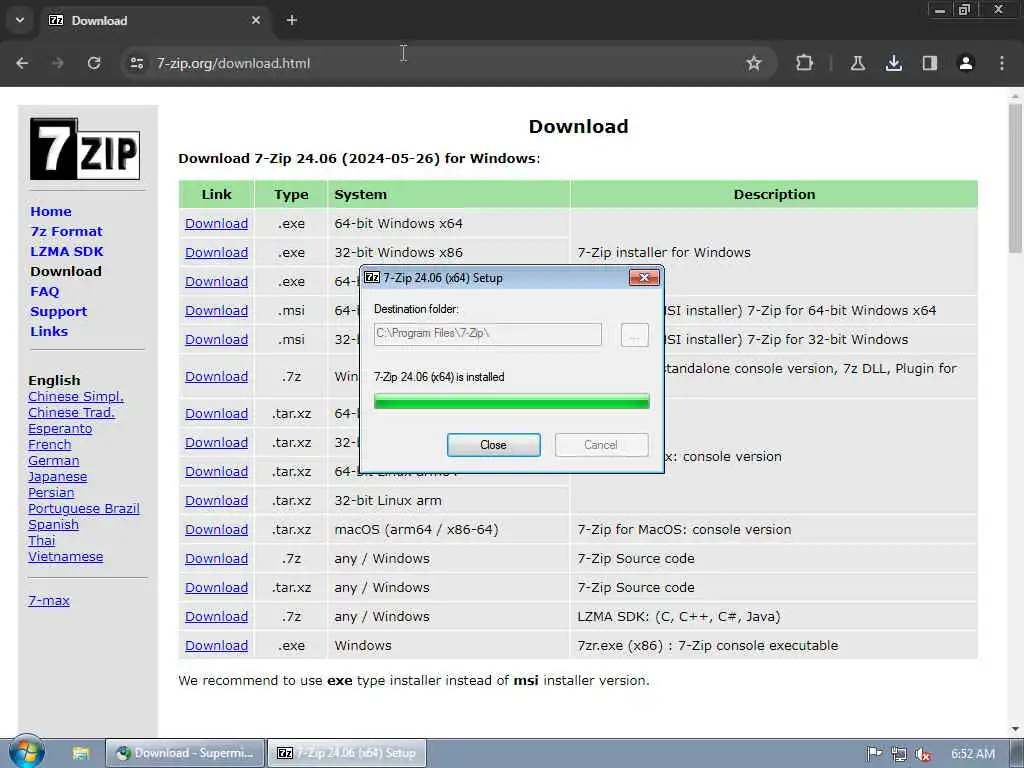1024x768 pixels.
Task: Open the browser Downloads icon
Action: 893,63
